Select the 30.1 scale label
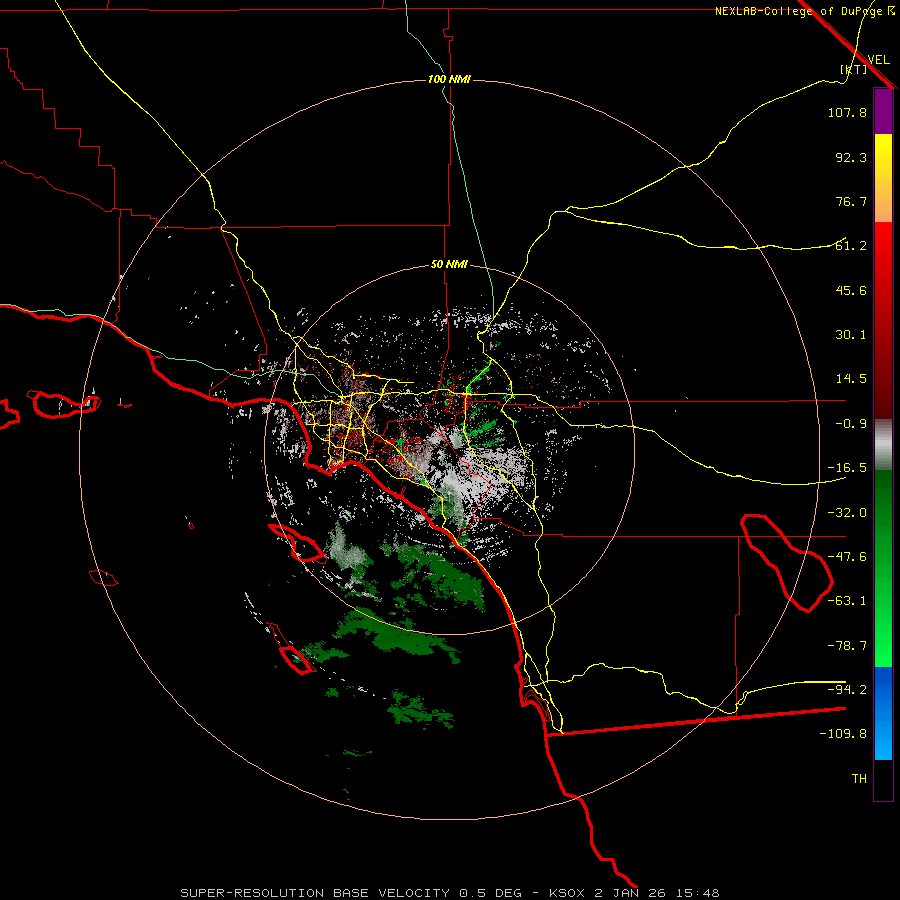The height and width of the screenshot is (900, 900). pos(851,335)
